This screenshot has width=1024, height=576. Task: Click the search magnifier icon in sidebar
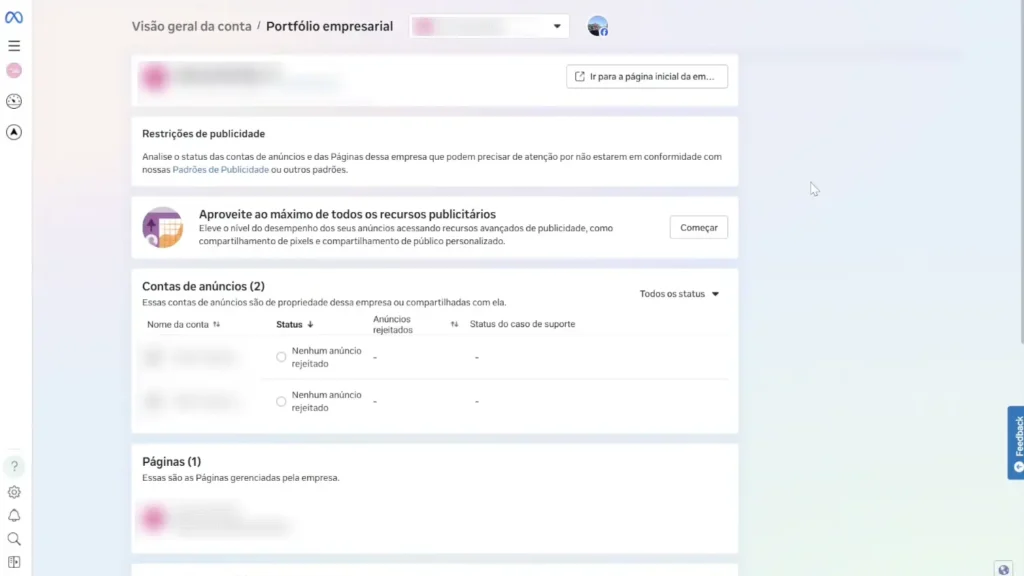[14, 539]
